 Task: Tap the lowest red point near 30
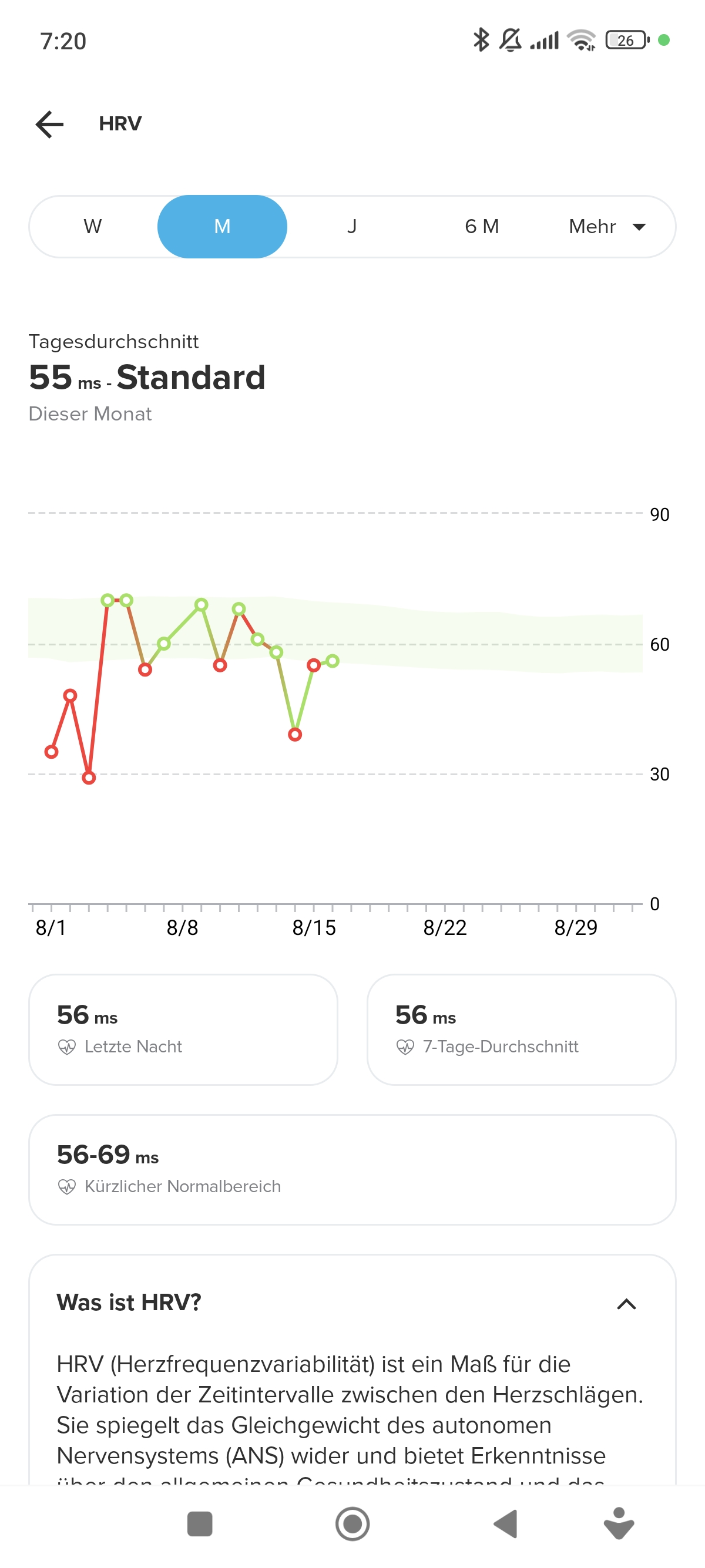point(89,778)
